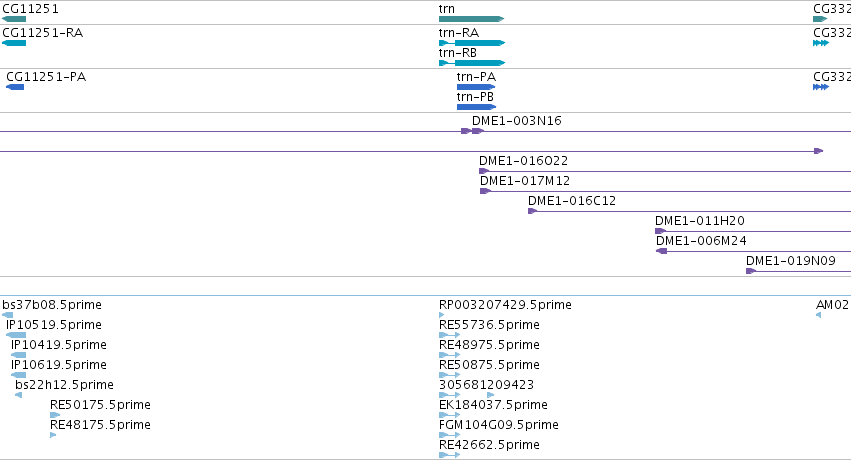Click the EK184037.5prime label

[493, 405]
